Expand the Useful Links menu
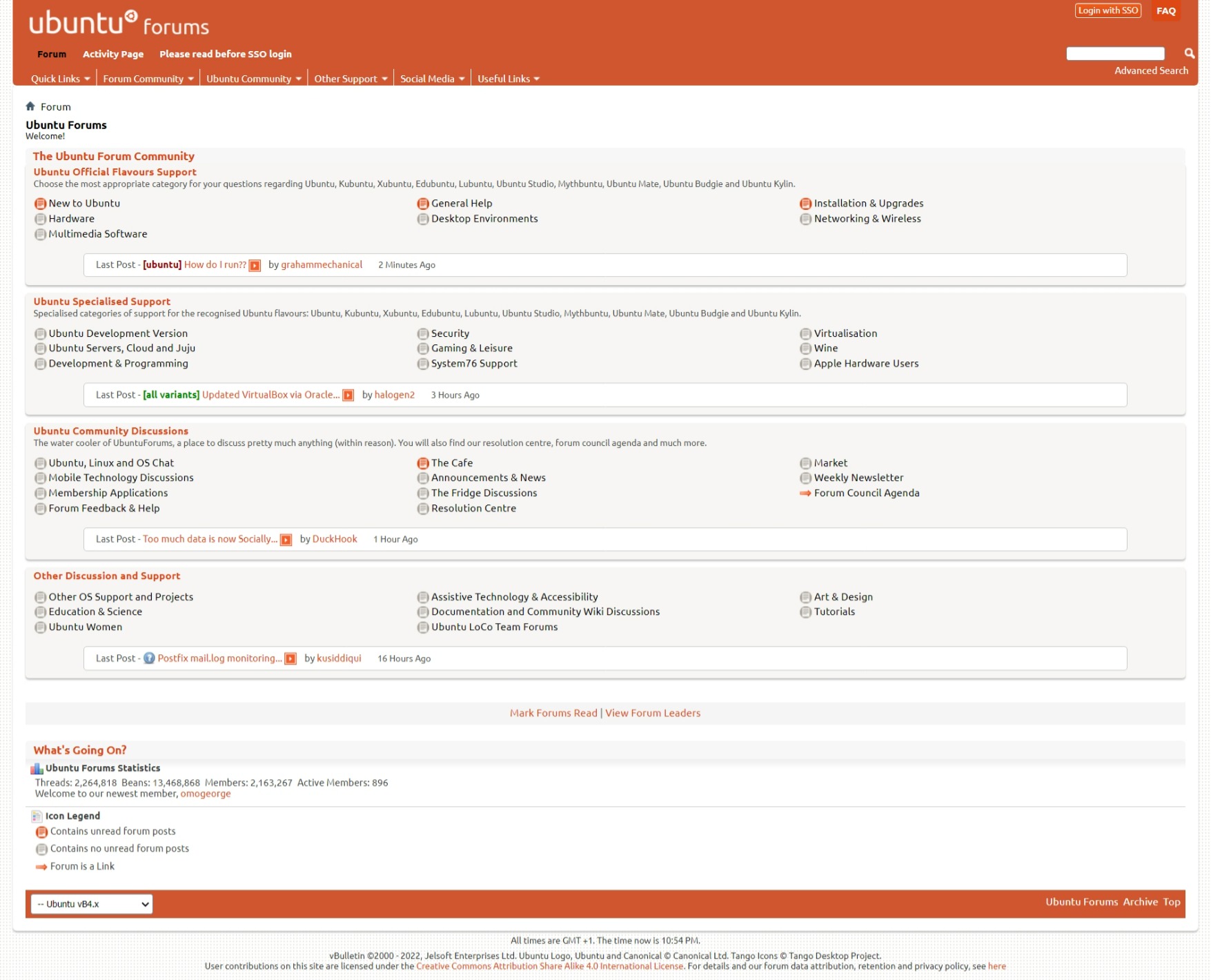 point(508,79)
